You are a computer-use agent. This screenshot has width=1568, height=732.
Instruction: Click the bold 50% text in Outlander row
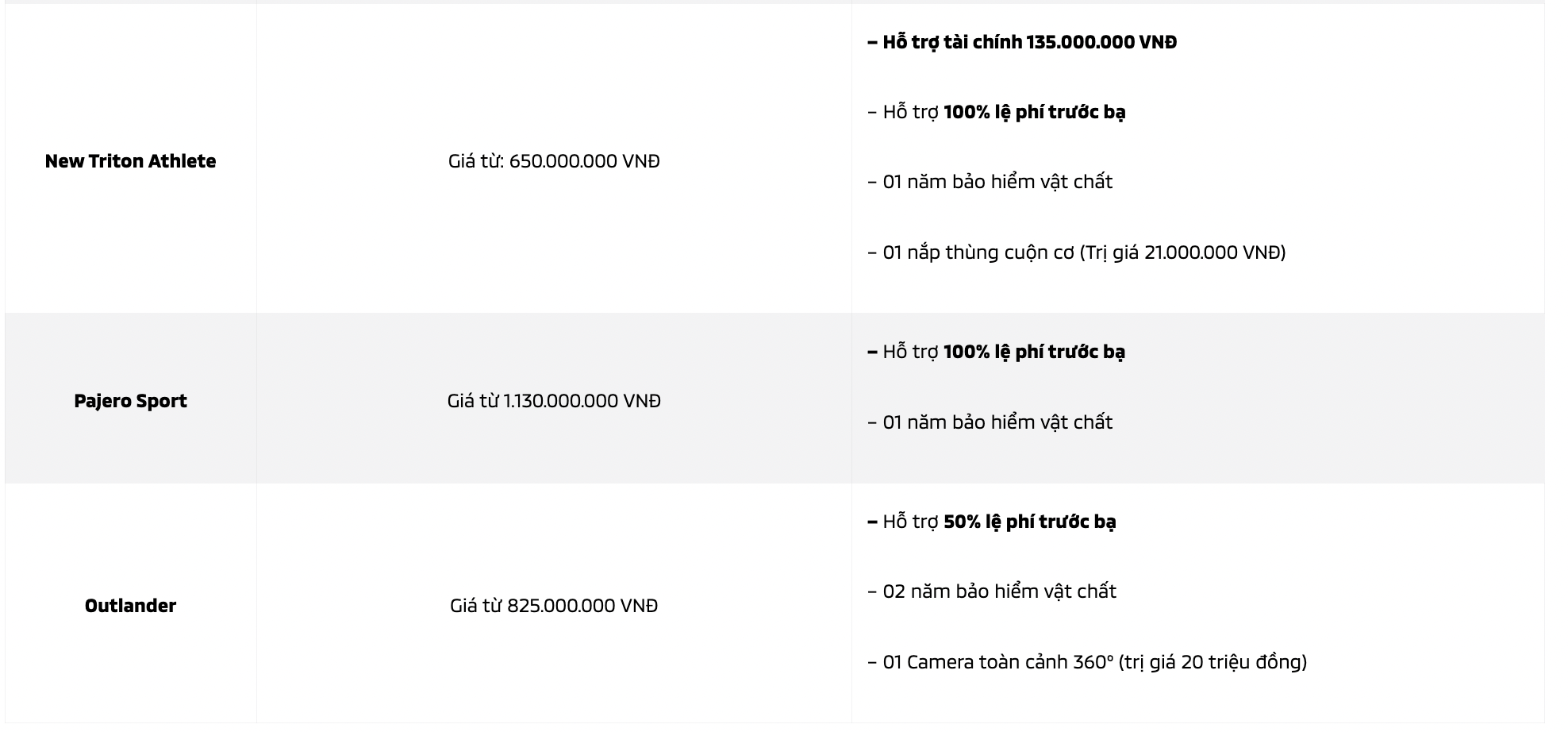962,522
